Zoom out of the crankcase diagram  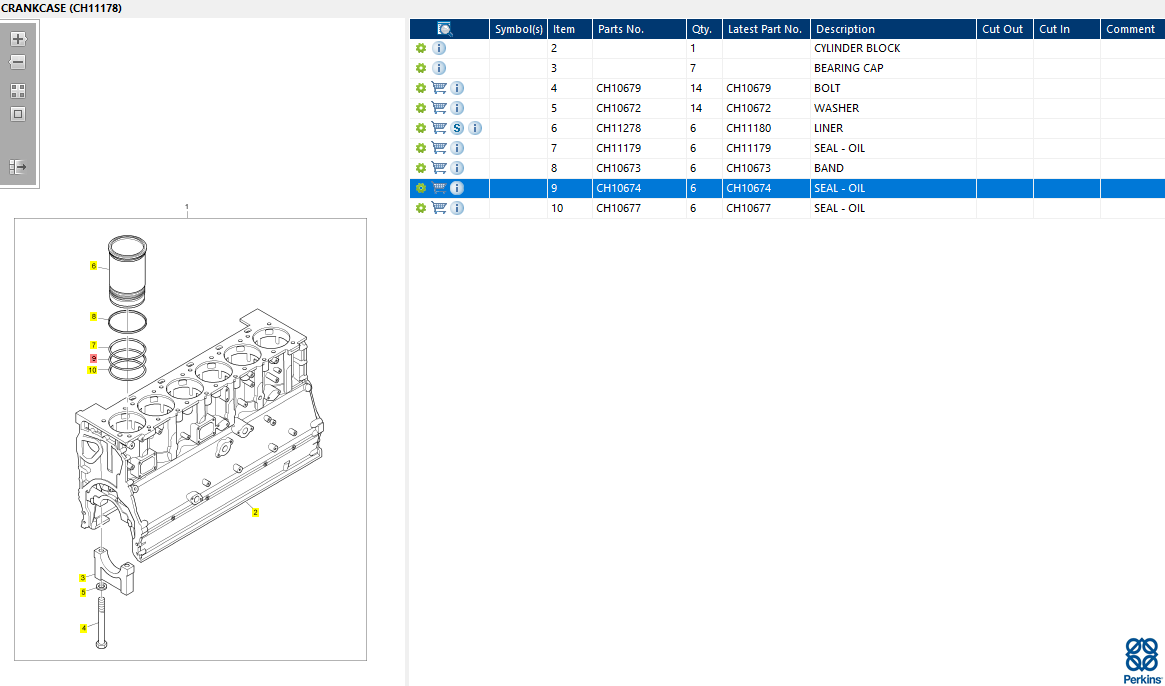(18, 62)
